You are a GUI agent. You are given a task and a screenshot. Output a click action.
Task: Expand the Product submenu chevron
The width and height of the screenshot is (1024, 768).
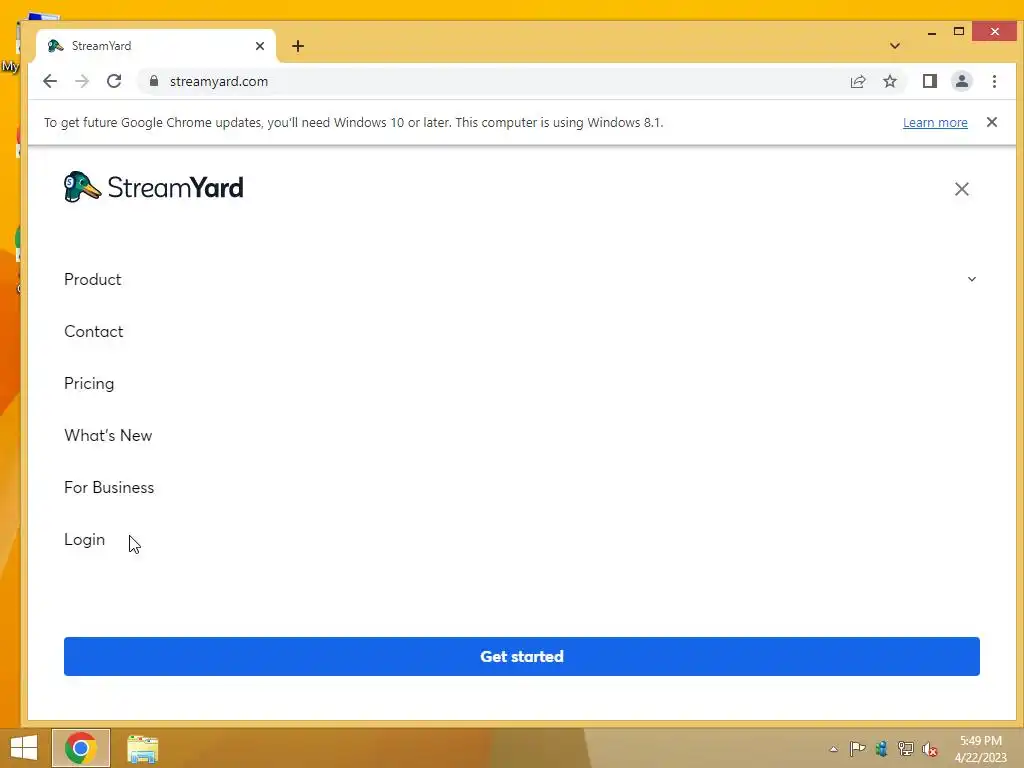tap(972, 279)
